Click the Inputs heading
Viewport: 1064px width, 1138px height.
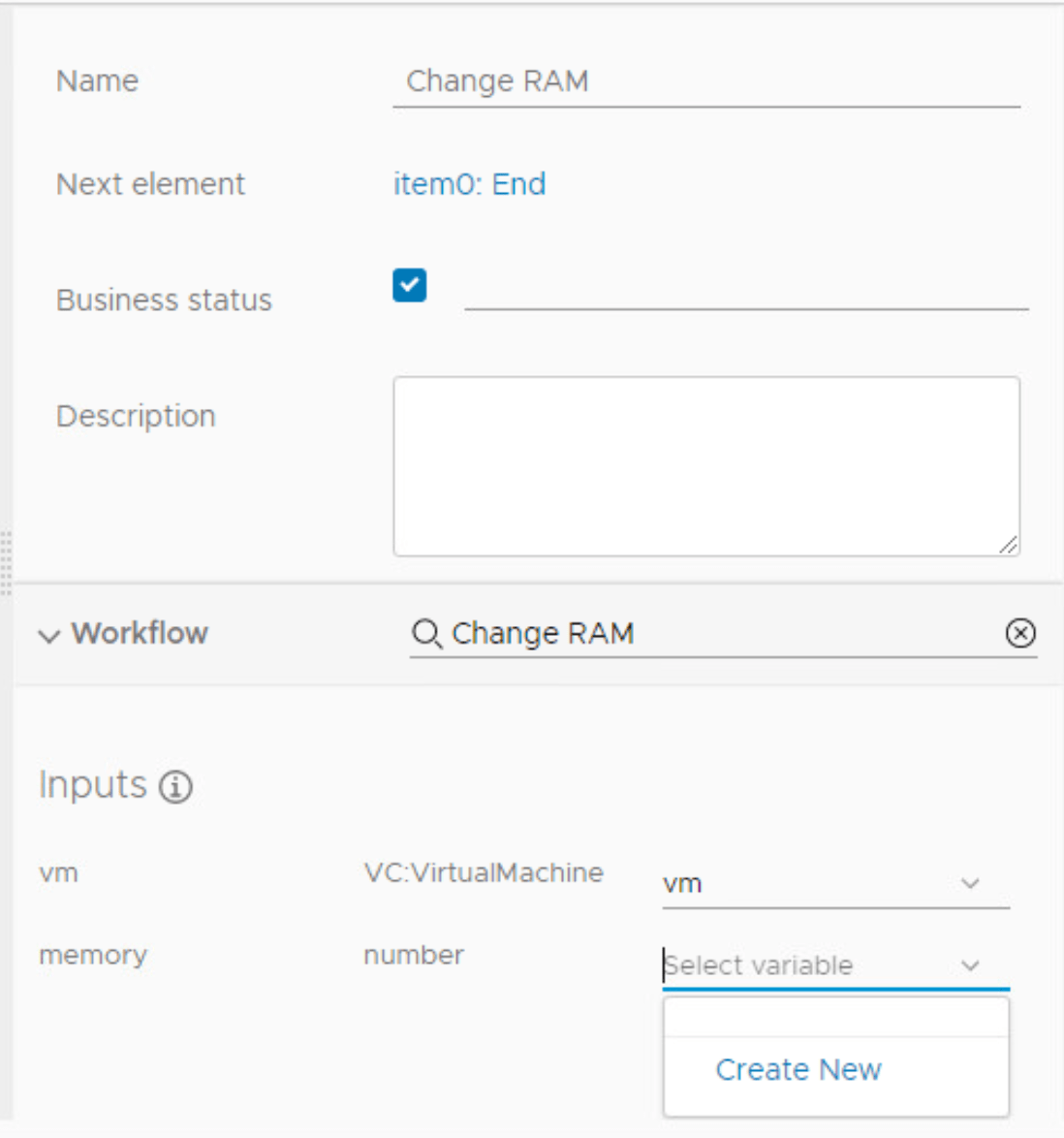click(x=93, y=785)
